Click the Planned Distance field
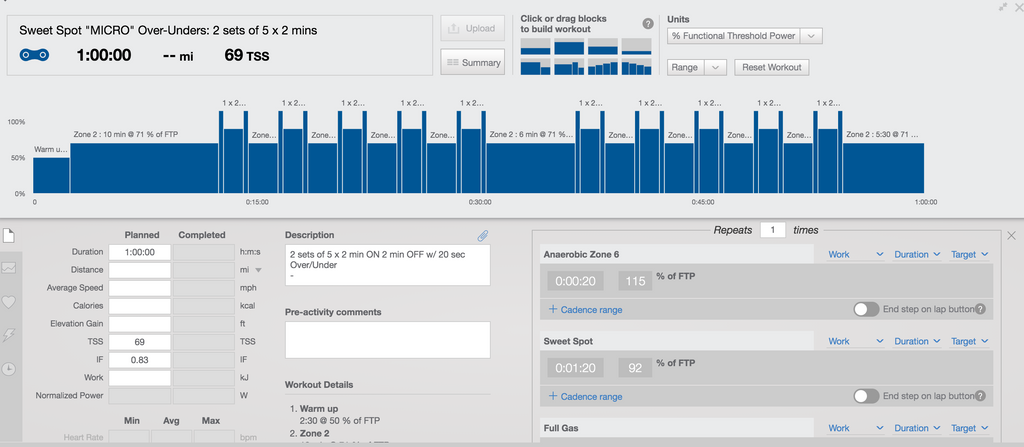The width and height of the screenshot is (1024, 447). coord(140,270)
